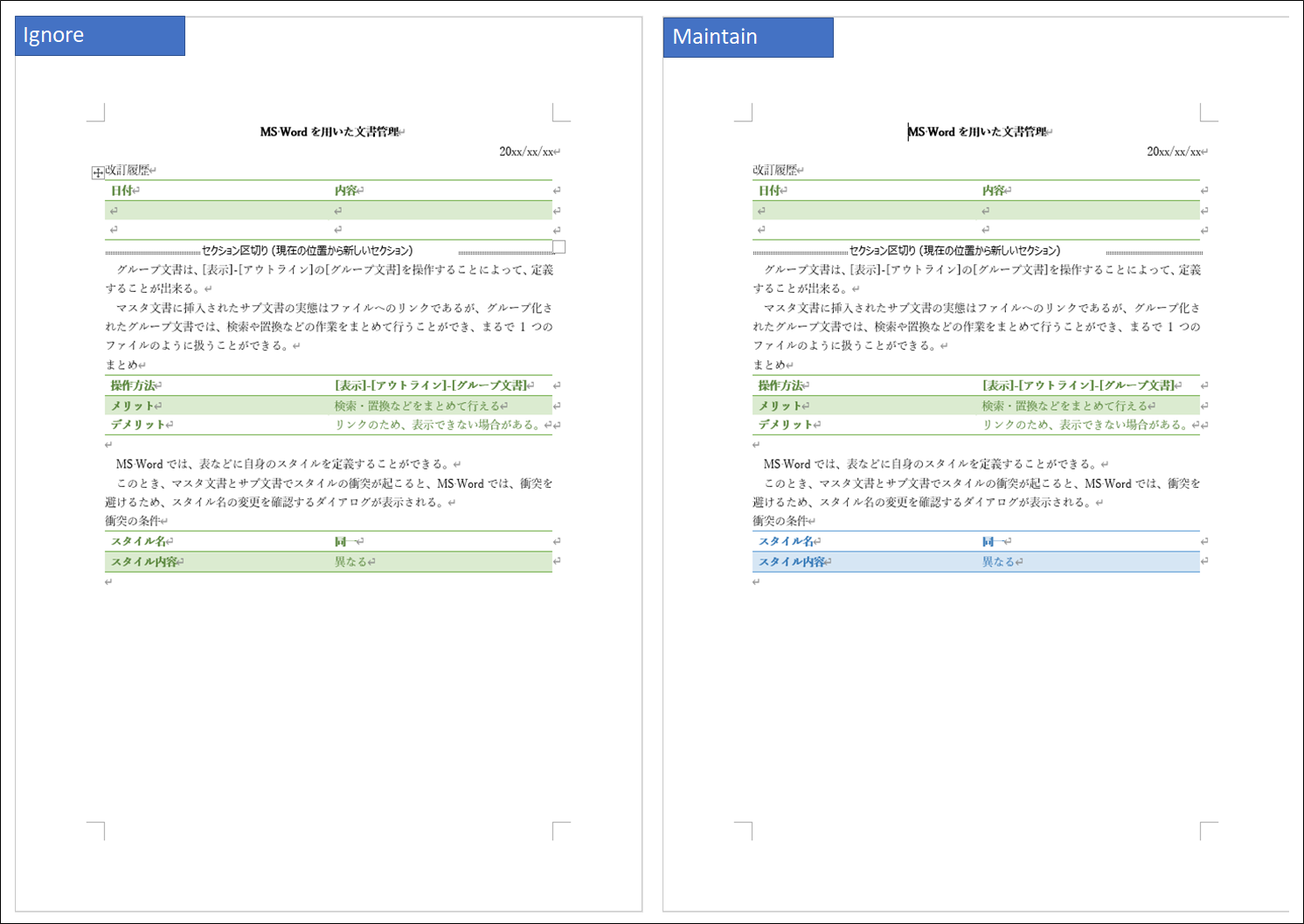Viewport: 1304px width, 924px height.
Task: Click the date '20xx/xx/xx' in the Maintain page
Action: (x=1175, y=152)
